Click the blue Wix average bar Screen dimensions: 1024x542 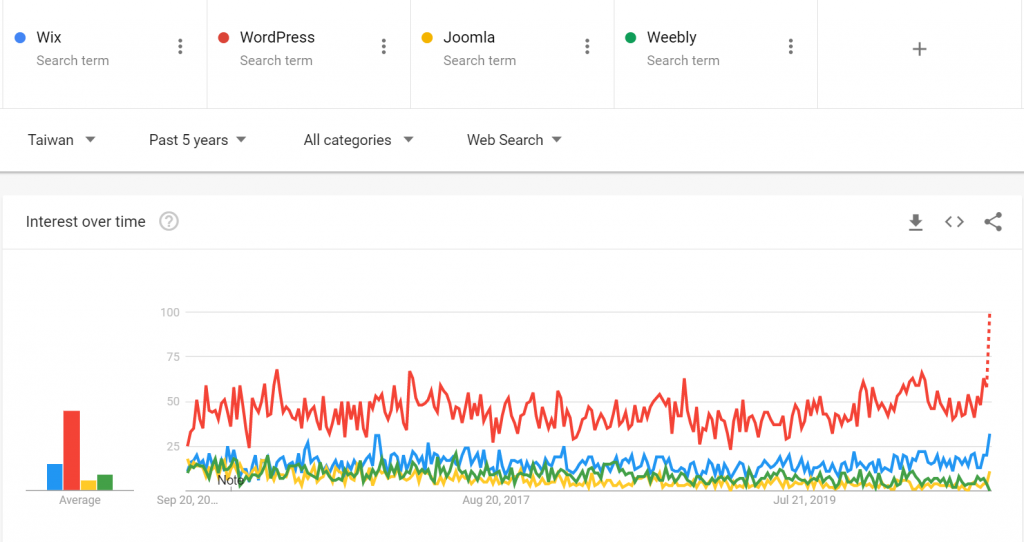click(55, 477)
